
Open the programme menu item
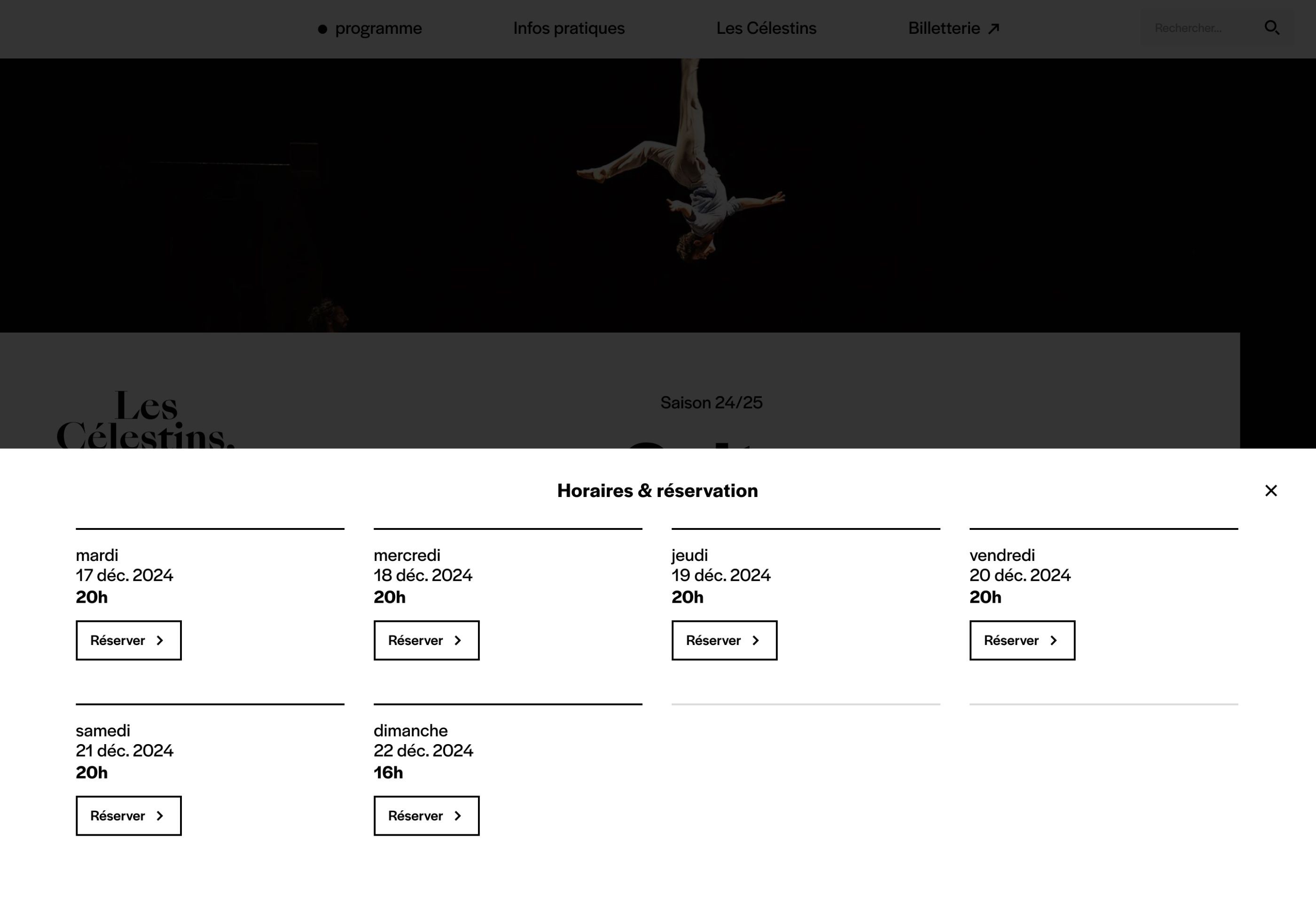coord(378,28)
